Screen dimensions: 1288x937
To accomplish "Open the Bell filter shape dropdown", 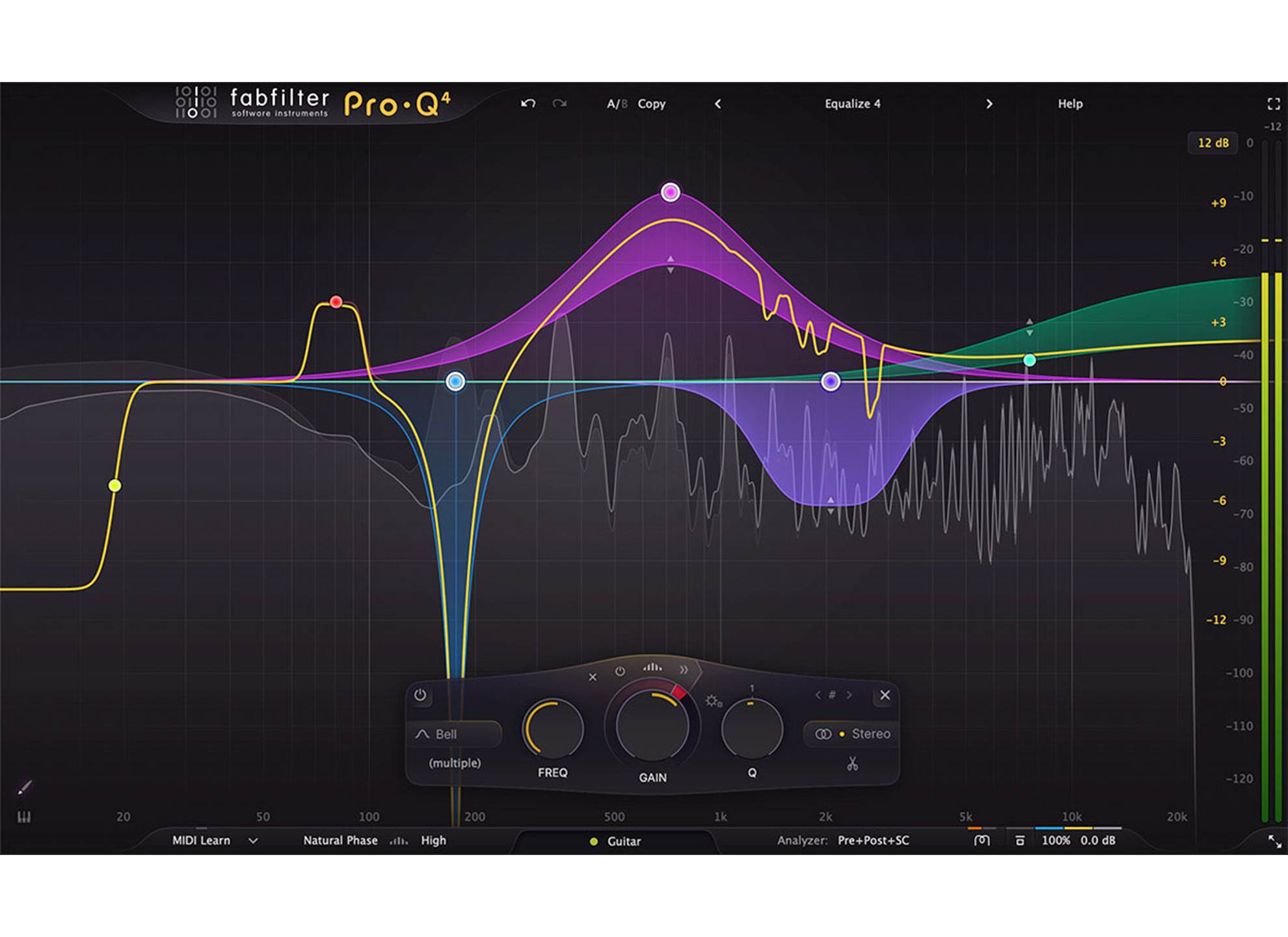I will [x=455, y=734].
